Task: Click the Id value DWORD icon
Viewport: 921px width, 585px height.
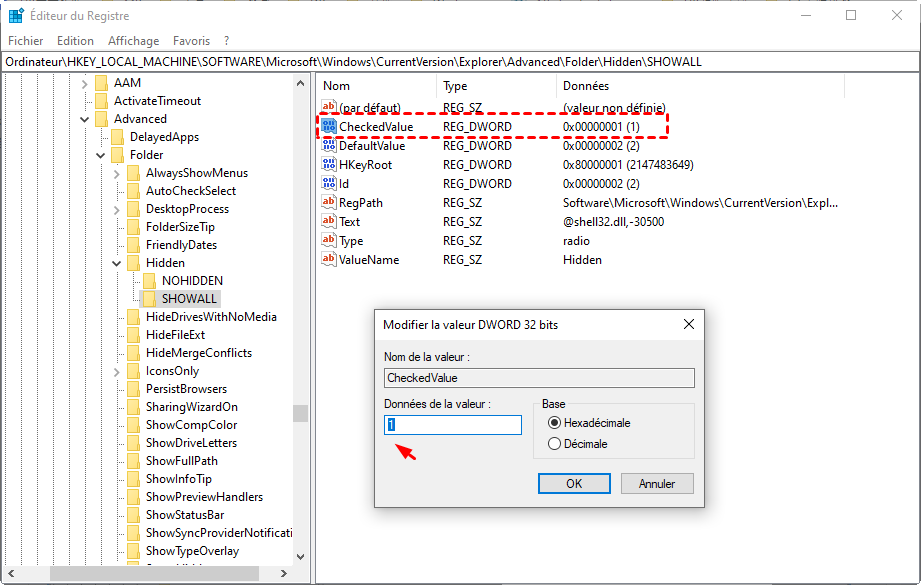Action: coord(329,183)
